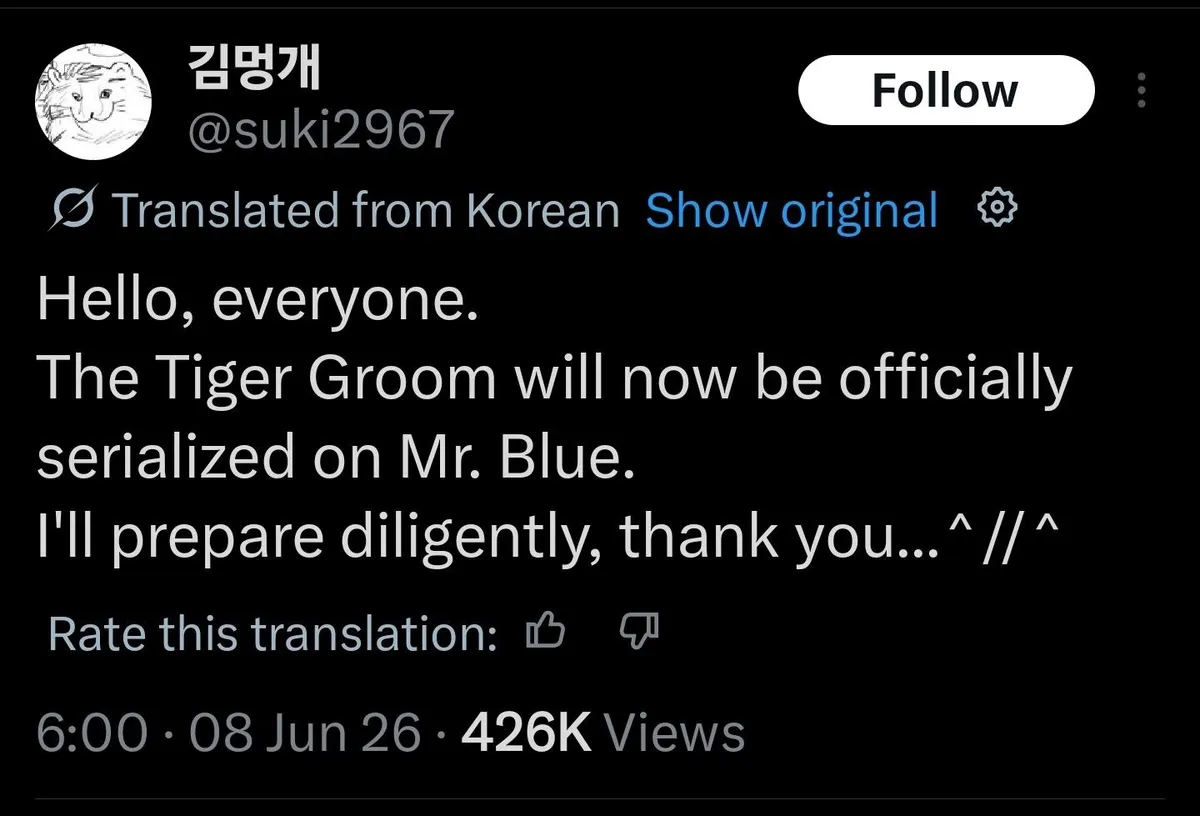Click the Rate this translation label
Screen dimensions: 1200x816
[272, 634]
